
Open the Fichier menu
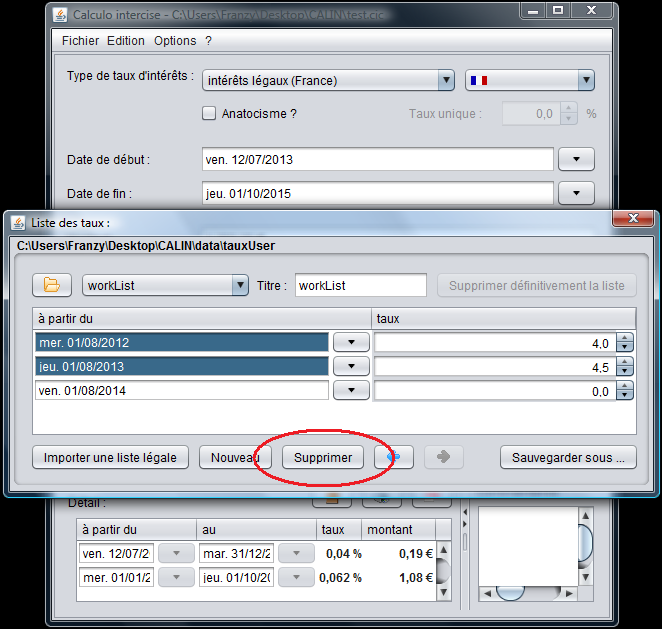(80, 41)
